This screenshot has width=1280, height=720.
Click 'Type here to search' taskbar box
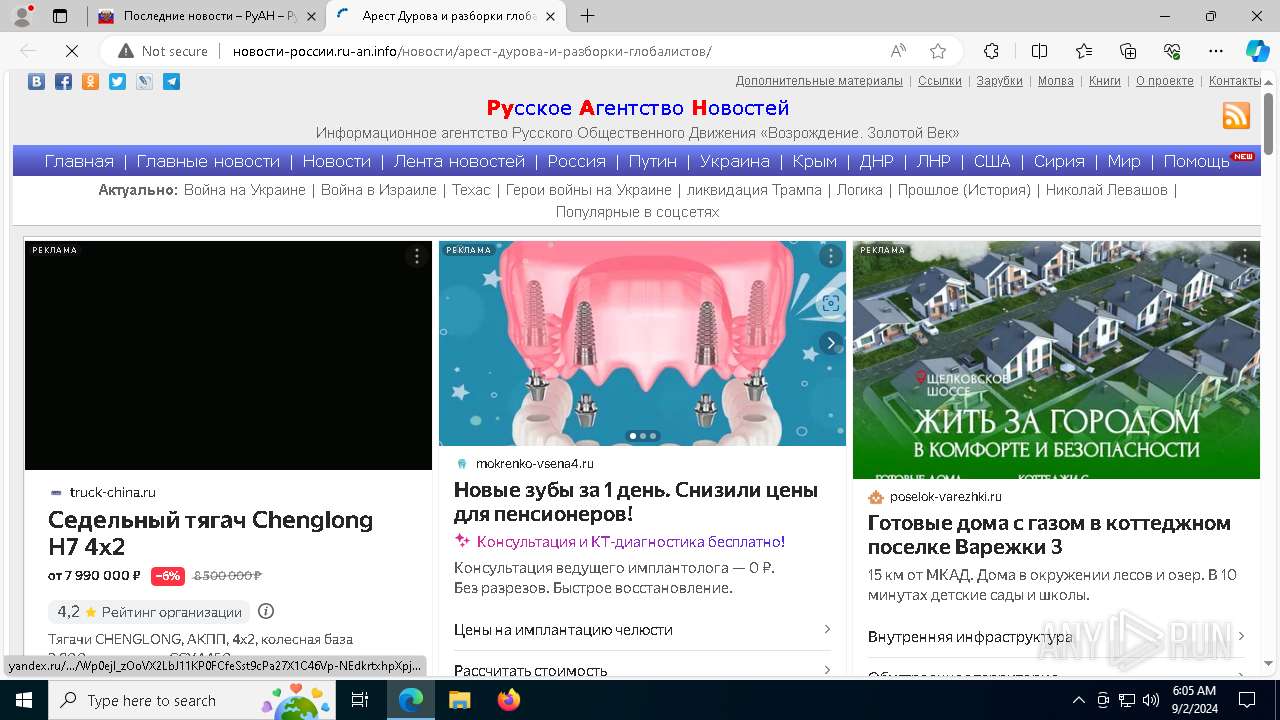pos(194,700)
